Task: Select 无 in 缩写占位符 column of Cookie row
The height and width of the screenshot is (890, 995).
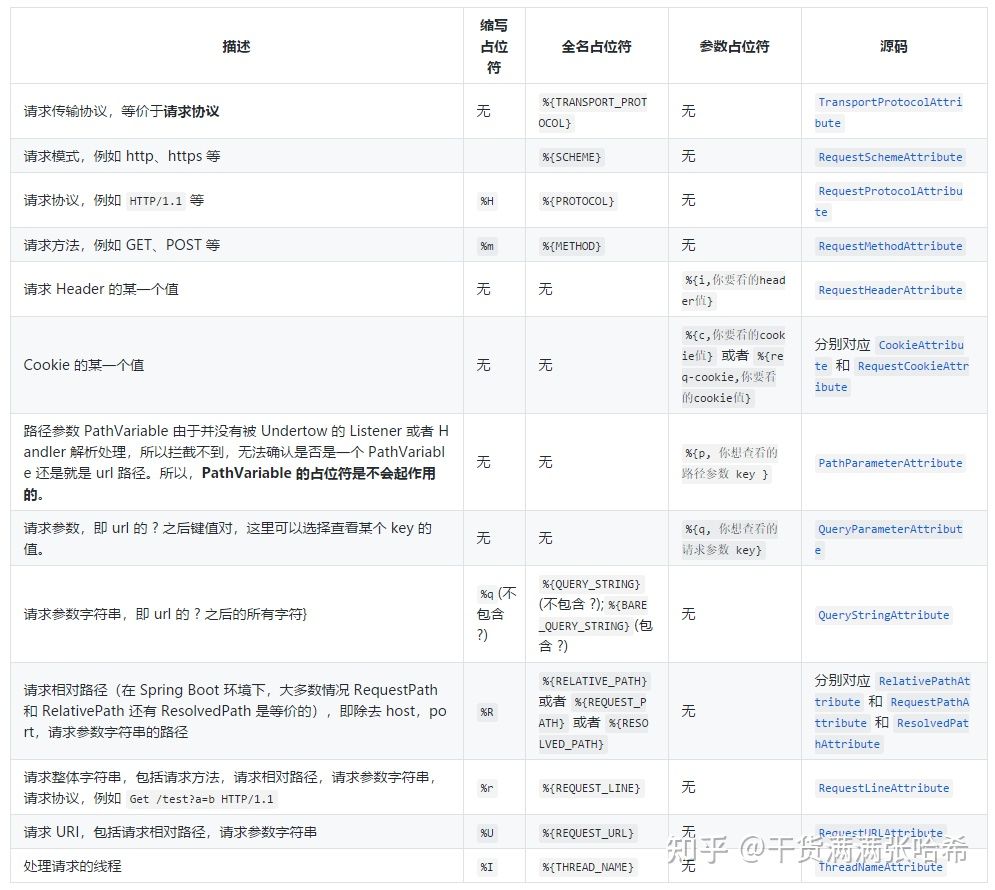Action: (x=484, y=365)
